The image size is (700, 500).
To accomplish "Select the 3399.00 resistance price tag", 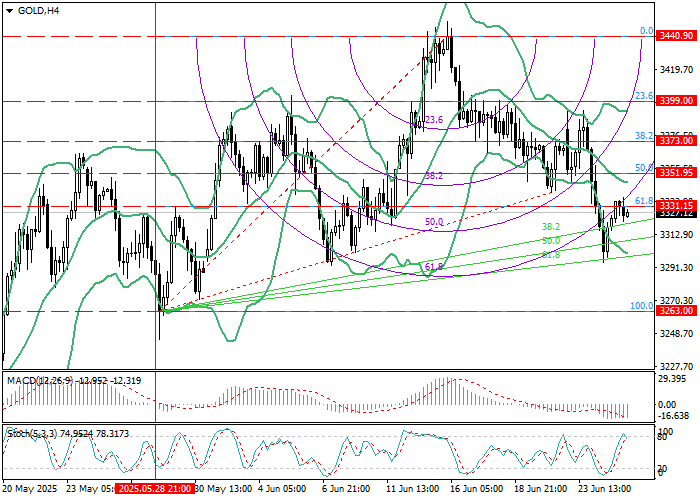I will (x=676, y=101).
